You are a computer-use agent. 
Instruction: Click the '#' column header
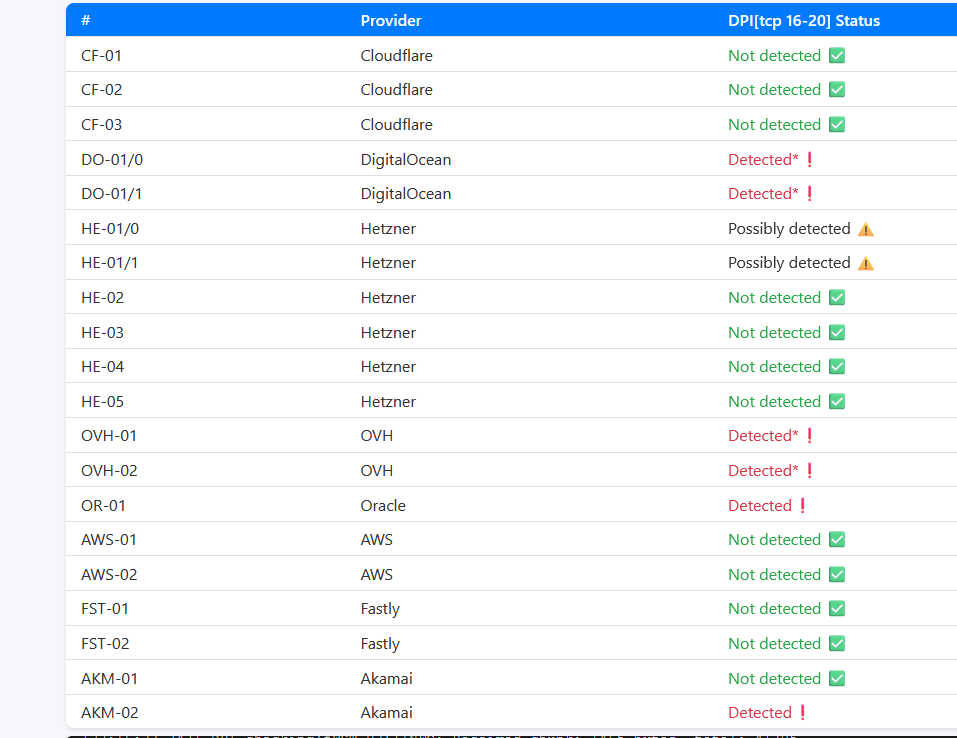[86, 21]
